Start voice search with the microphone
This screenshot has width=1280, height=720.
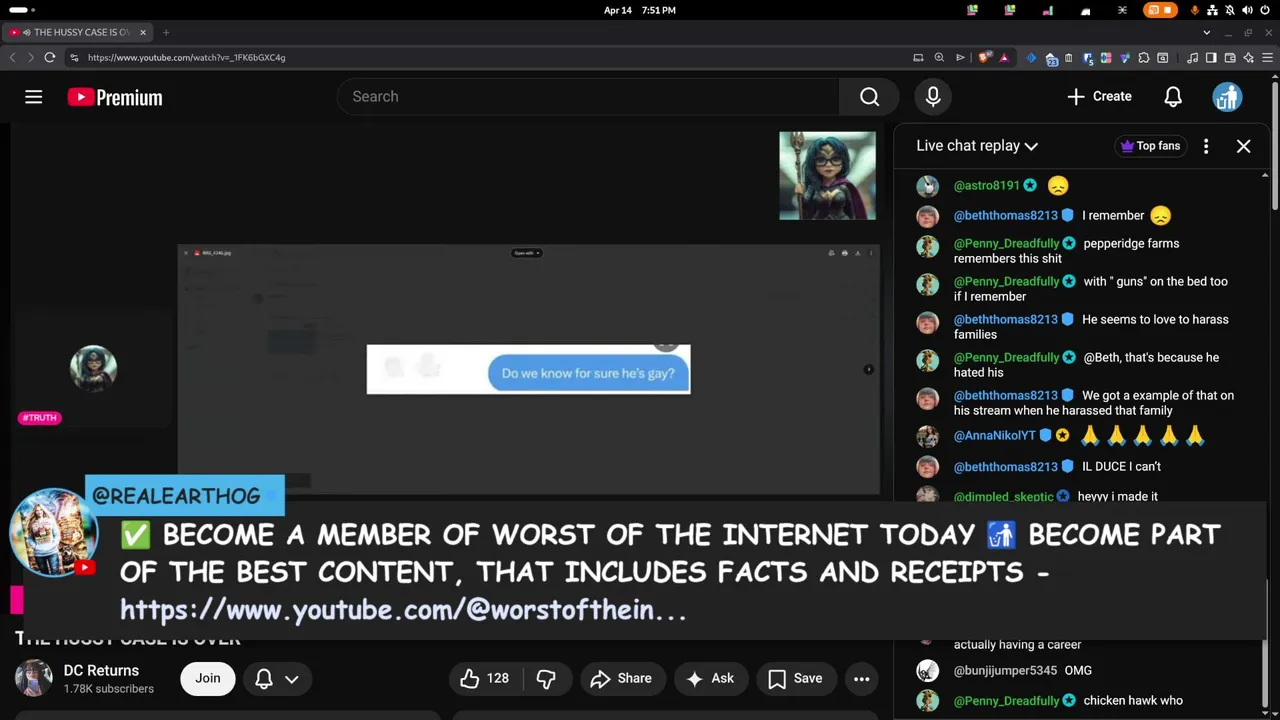click(x=933, y=97)
